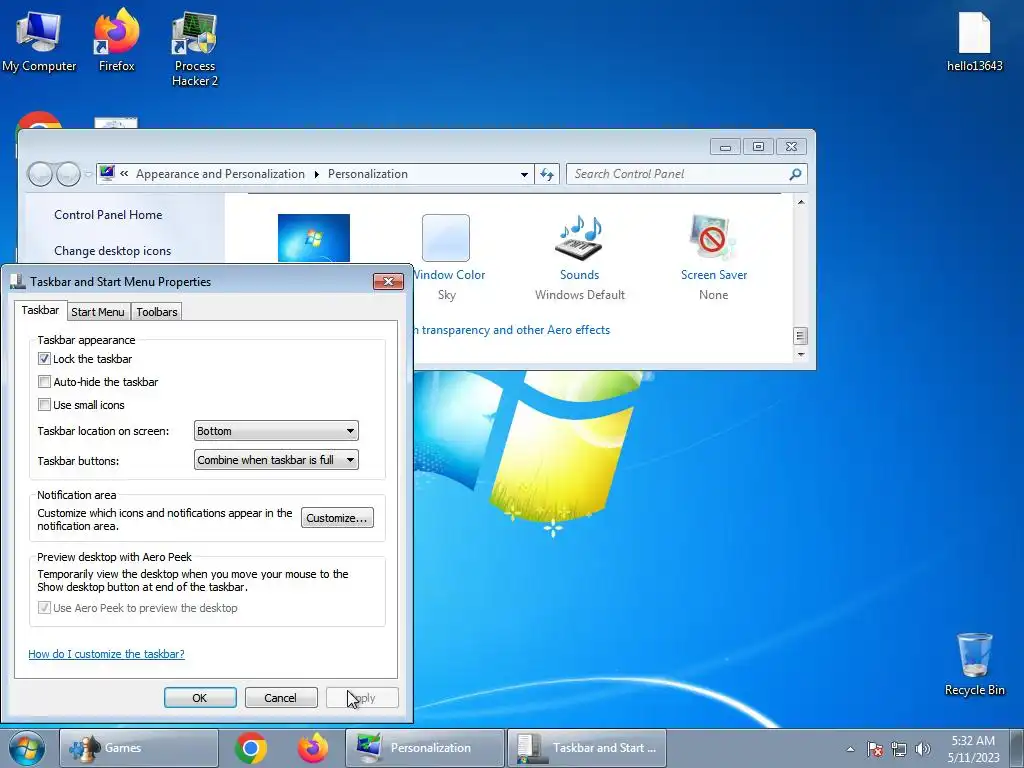Show hidden tray icons arrow
This screenshot has width=1024, height=768.
tap(850, 749)
